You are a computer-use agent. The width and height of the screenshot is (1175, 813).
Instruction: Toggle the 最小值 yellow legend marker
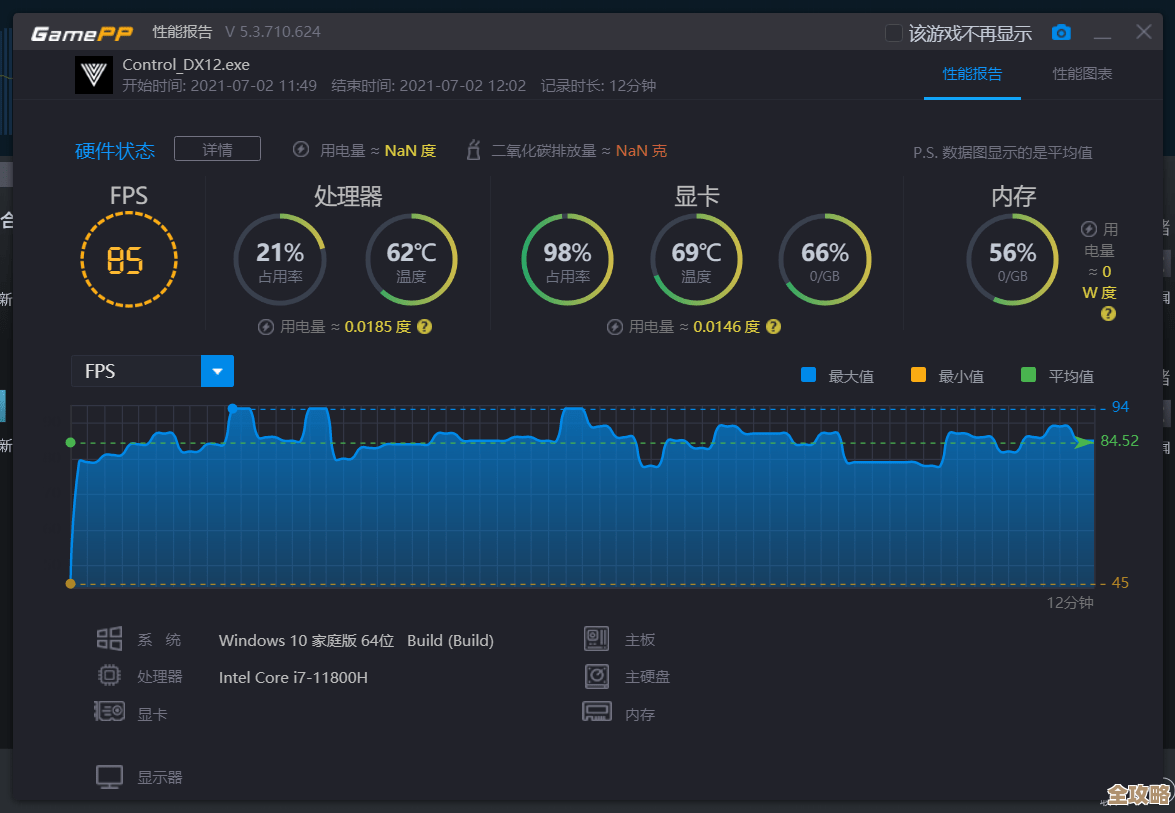(917, 375)
